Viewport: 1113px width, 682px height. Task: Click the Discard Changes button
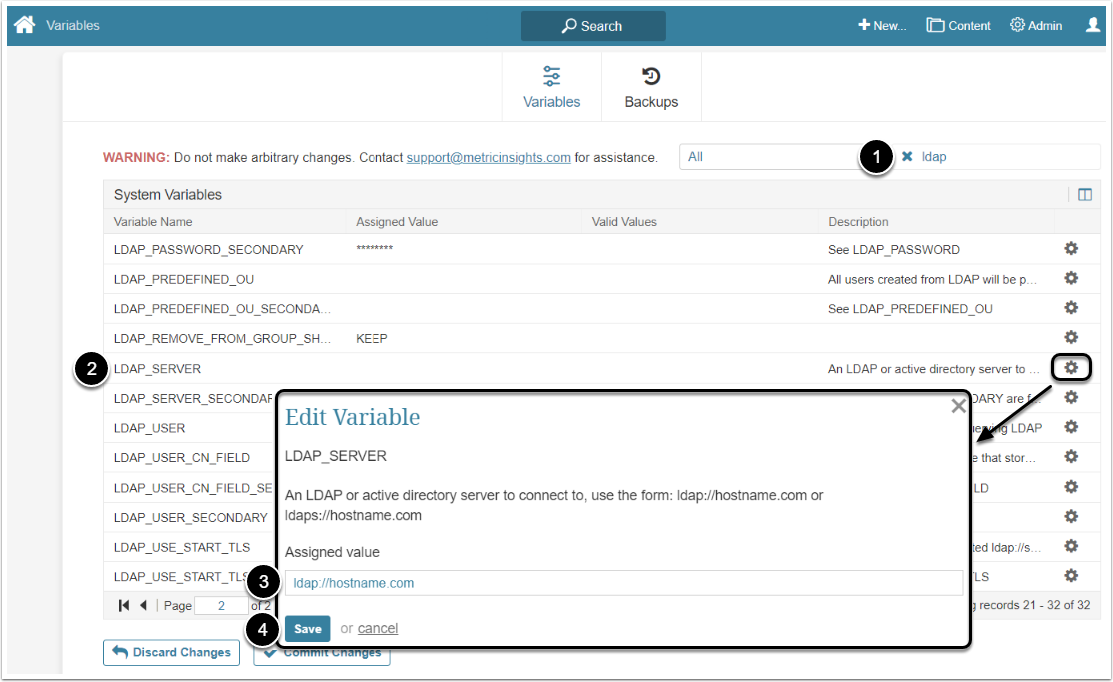(171, 652)
